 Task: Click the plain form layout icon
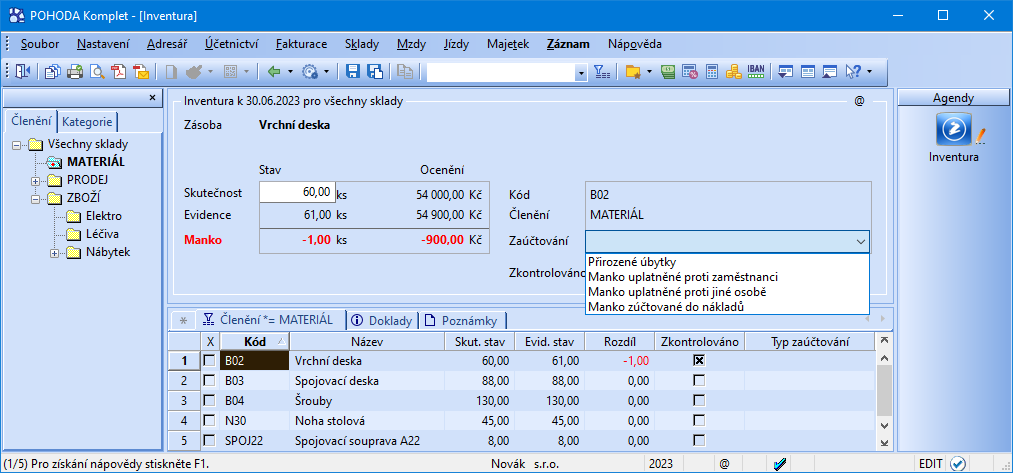pos(808,72)
